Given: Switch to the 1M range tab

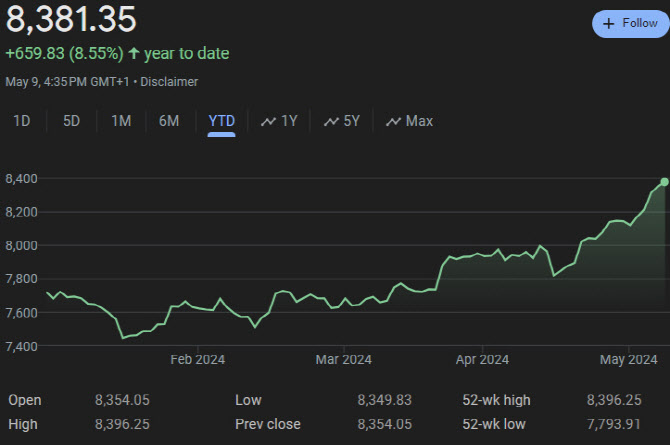Looking at the screenshot, I should (x=121, y=121).
